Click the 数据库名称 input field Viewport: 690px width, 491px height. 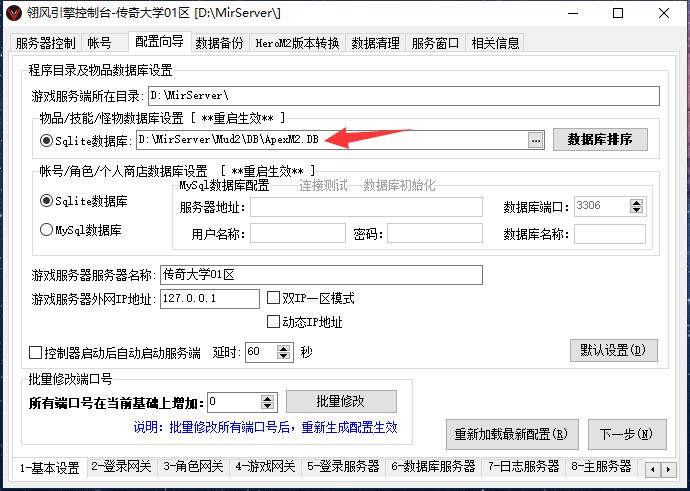(610, 234)
